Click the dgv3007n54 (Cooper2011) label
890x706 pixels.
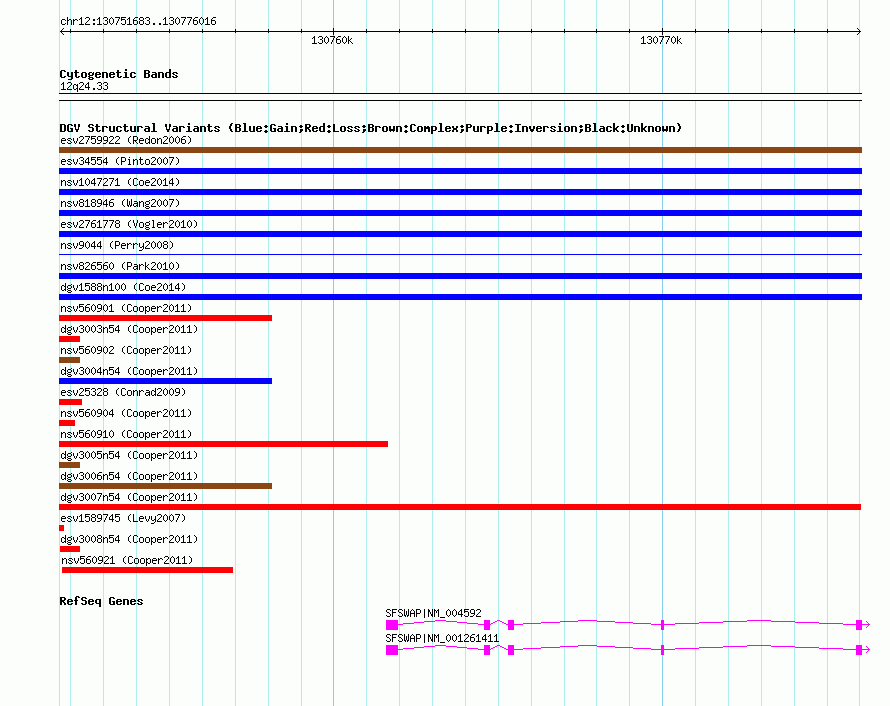[x=129, y=497]
